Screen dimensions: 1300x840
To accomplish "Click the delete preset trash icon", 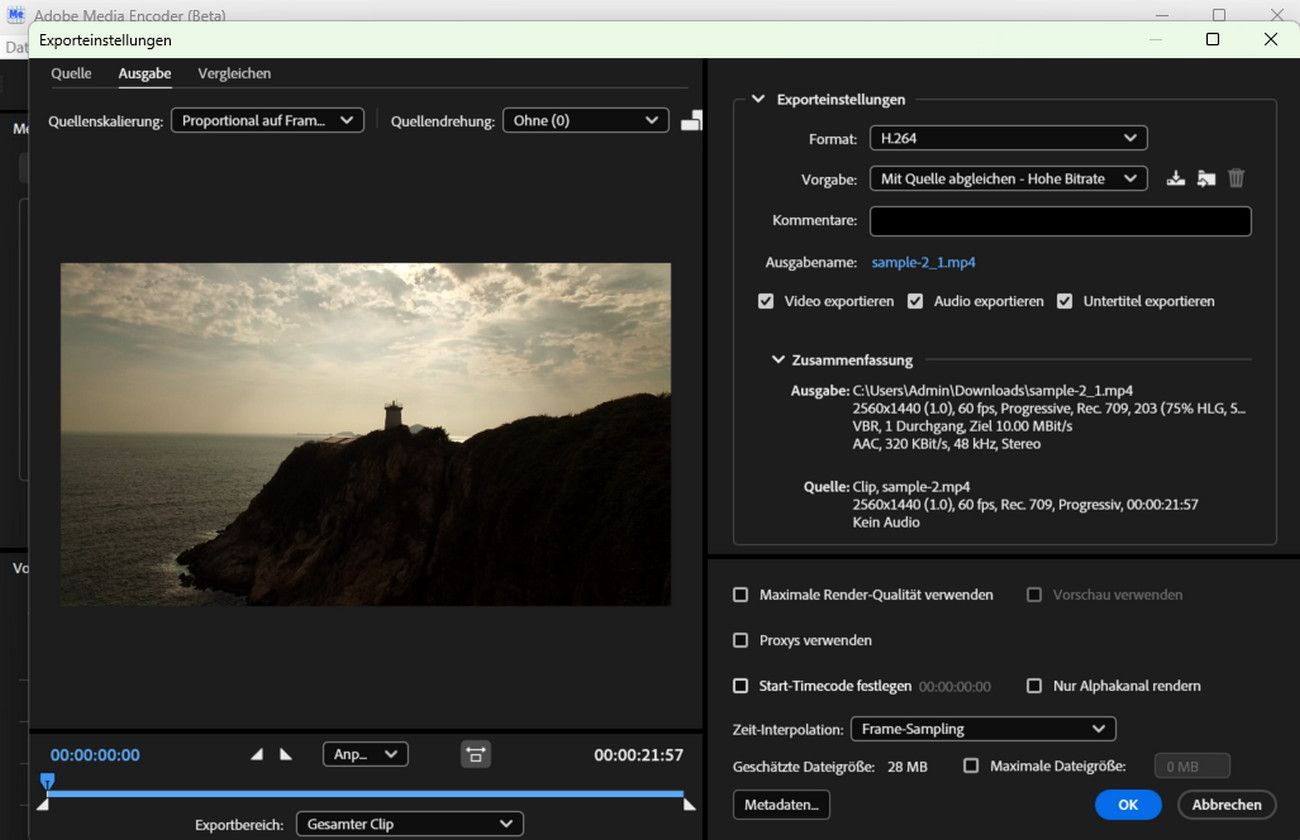I will 1237,179.
